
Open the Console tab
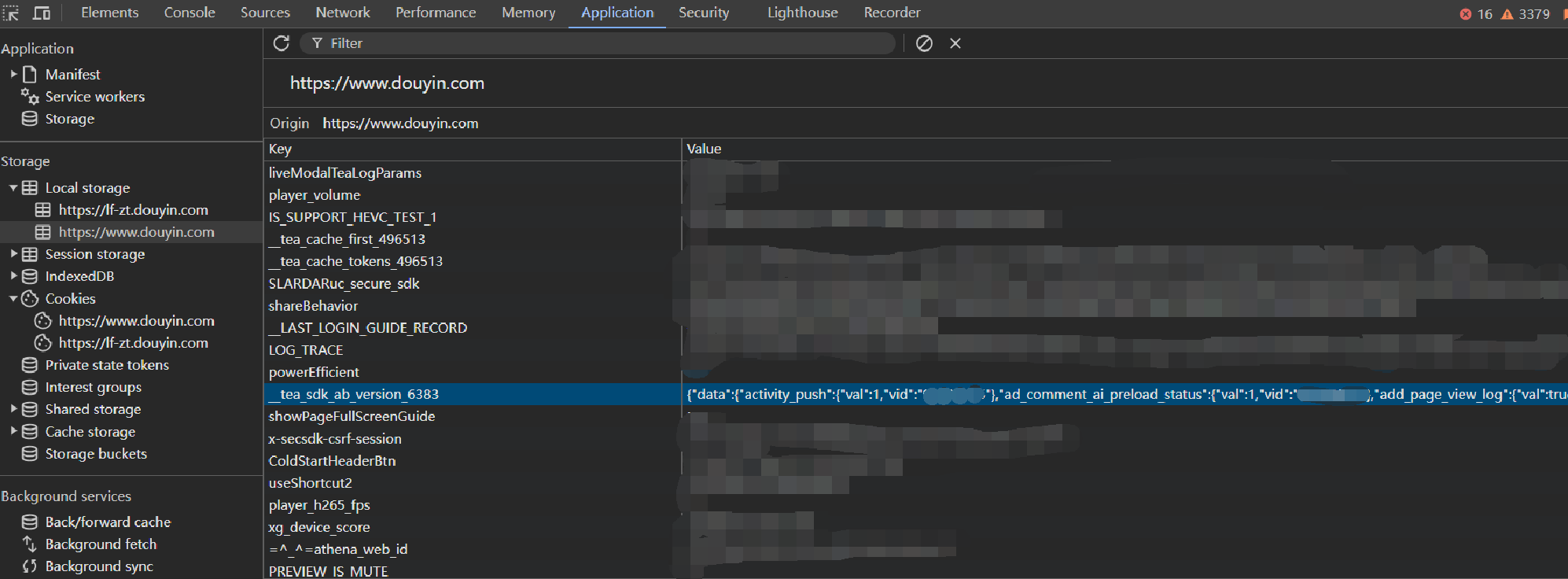[x=190, y=13]
